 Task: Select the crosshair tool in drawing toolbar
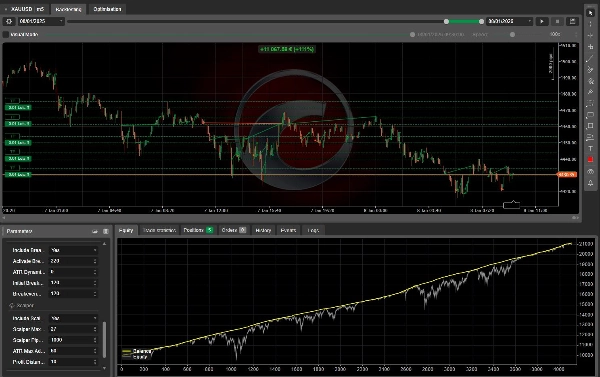[590, 35]
